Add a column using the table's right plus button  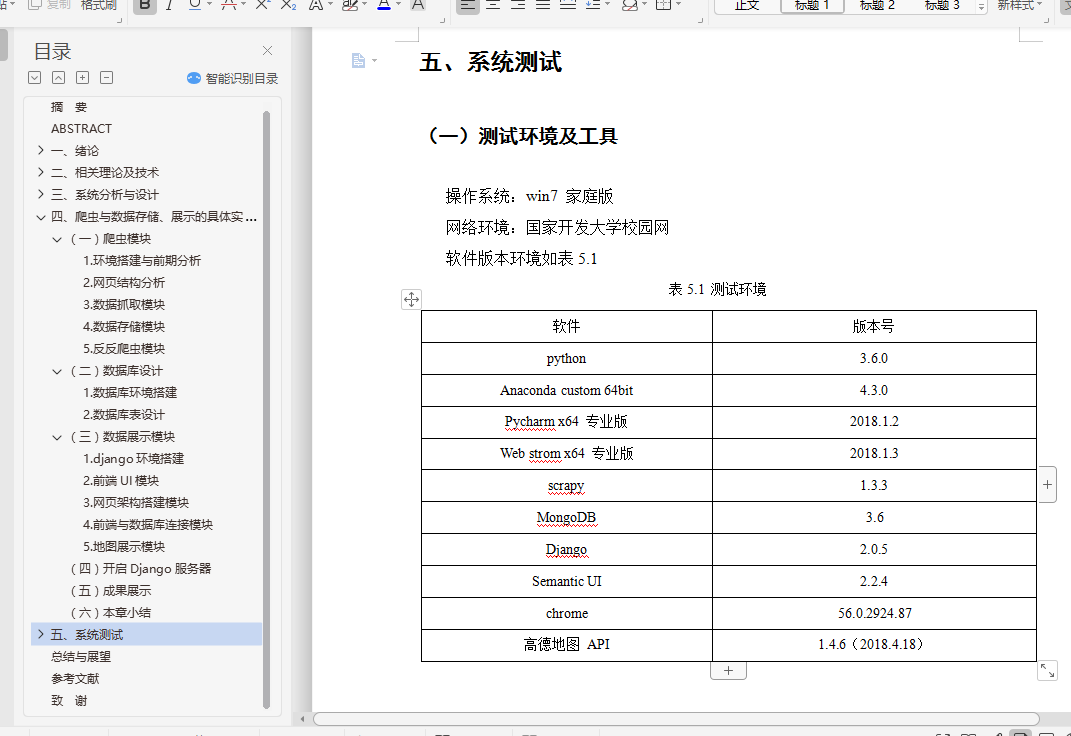[x=1047, y=485]
